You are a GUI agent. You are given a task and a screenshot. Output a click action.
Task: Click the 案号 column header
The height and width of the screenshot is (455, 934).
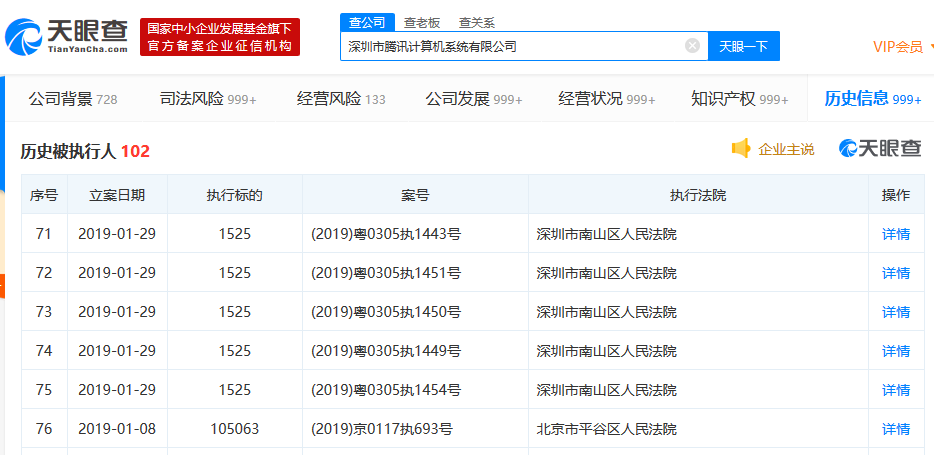(415, 195)
